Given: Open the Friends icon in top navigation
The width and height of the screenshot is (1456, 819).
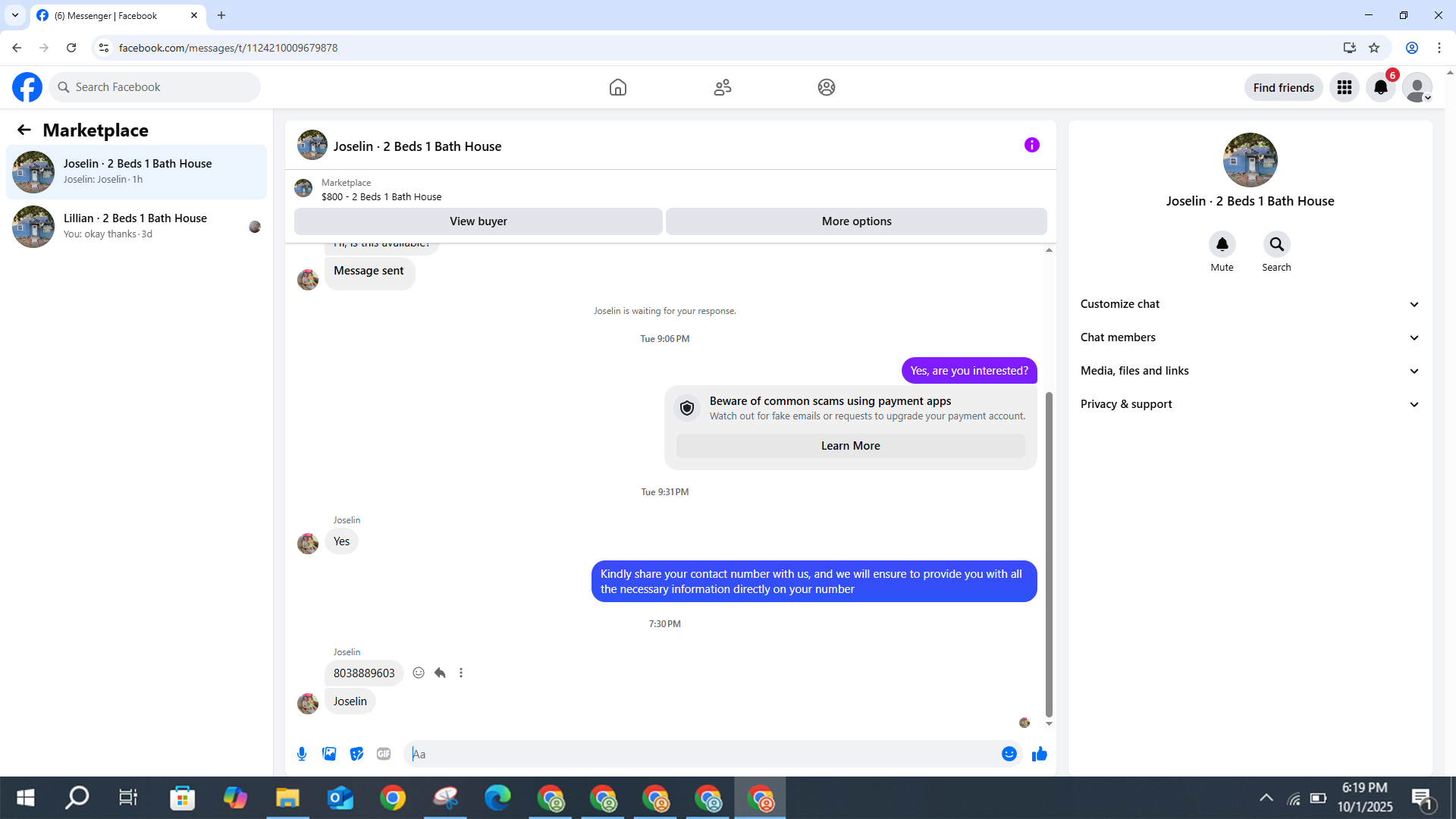Looking at the screenshot, I should coord(723,87).
